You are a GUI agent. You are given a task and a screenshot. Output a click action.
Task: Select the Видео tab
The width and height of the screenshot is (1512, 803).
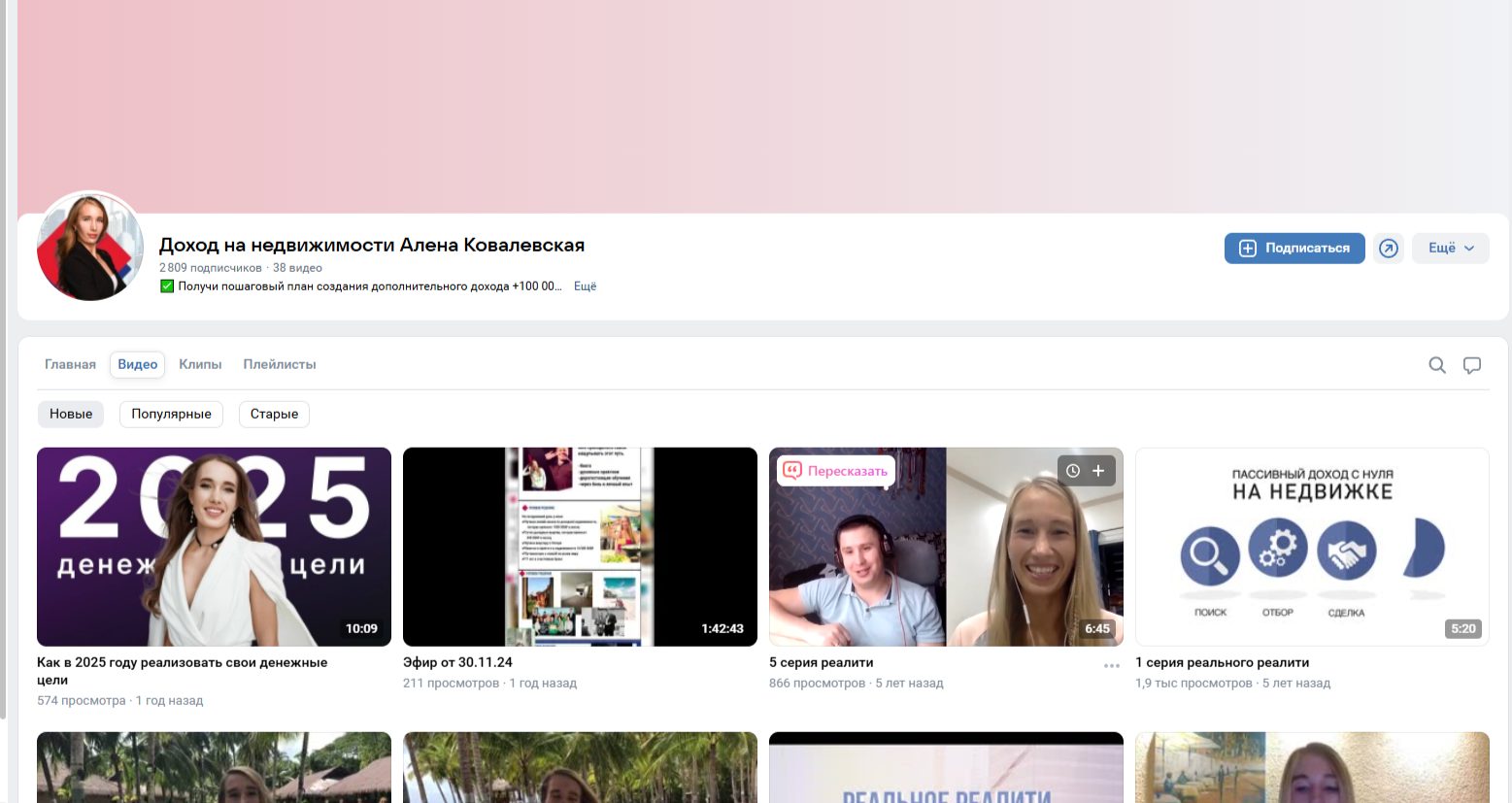[x=137, y=364]
